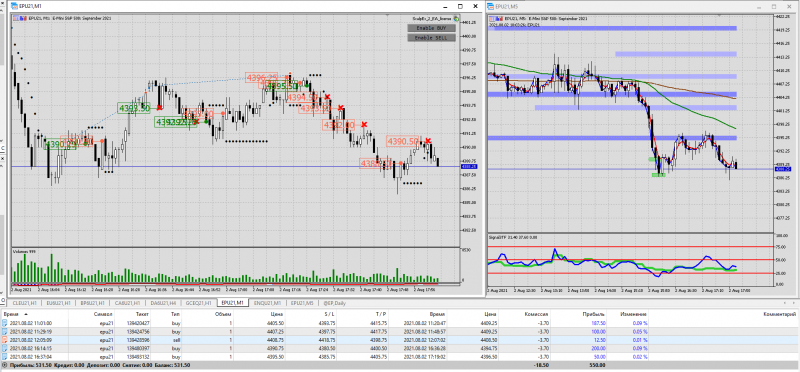Click the summary row circle icon near Прибыль

5,365
